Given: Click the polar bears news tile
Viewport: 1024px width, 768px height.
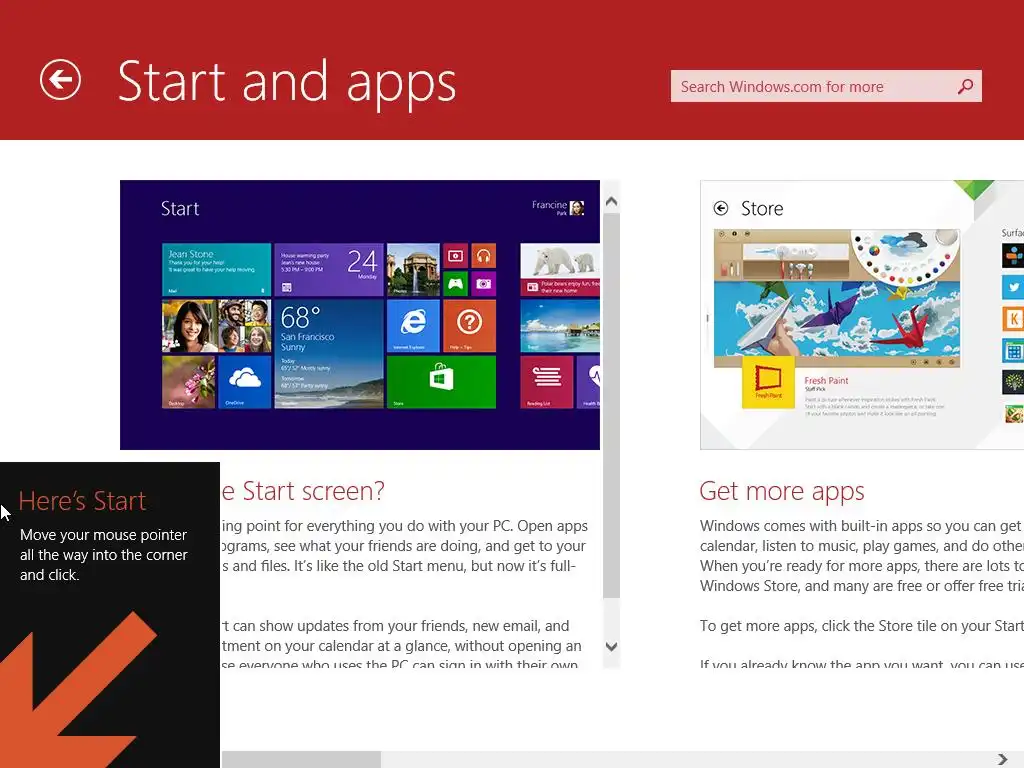Looking at the screenshot, I should tap(560, 270).
